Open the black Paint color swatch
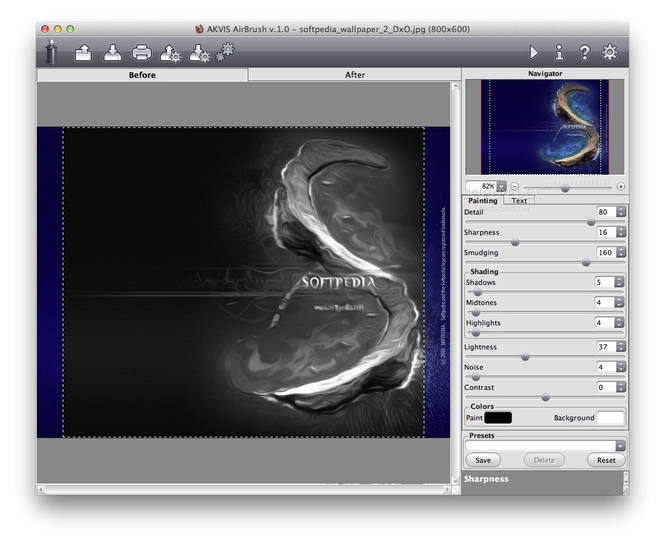The width and height of the screenshot is (665, 545). (498, 418)
